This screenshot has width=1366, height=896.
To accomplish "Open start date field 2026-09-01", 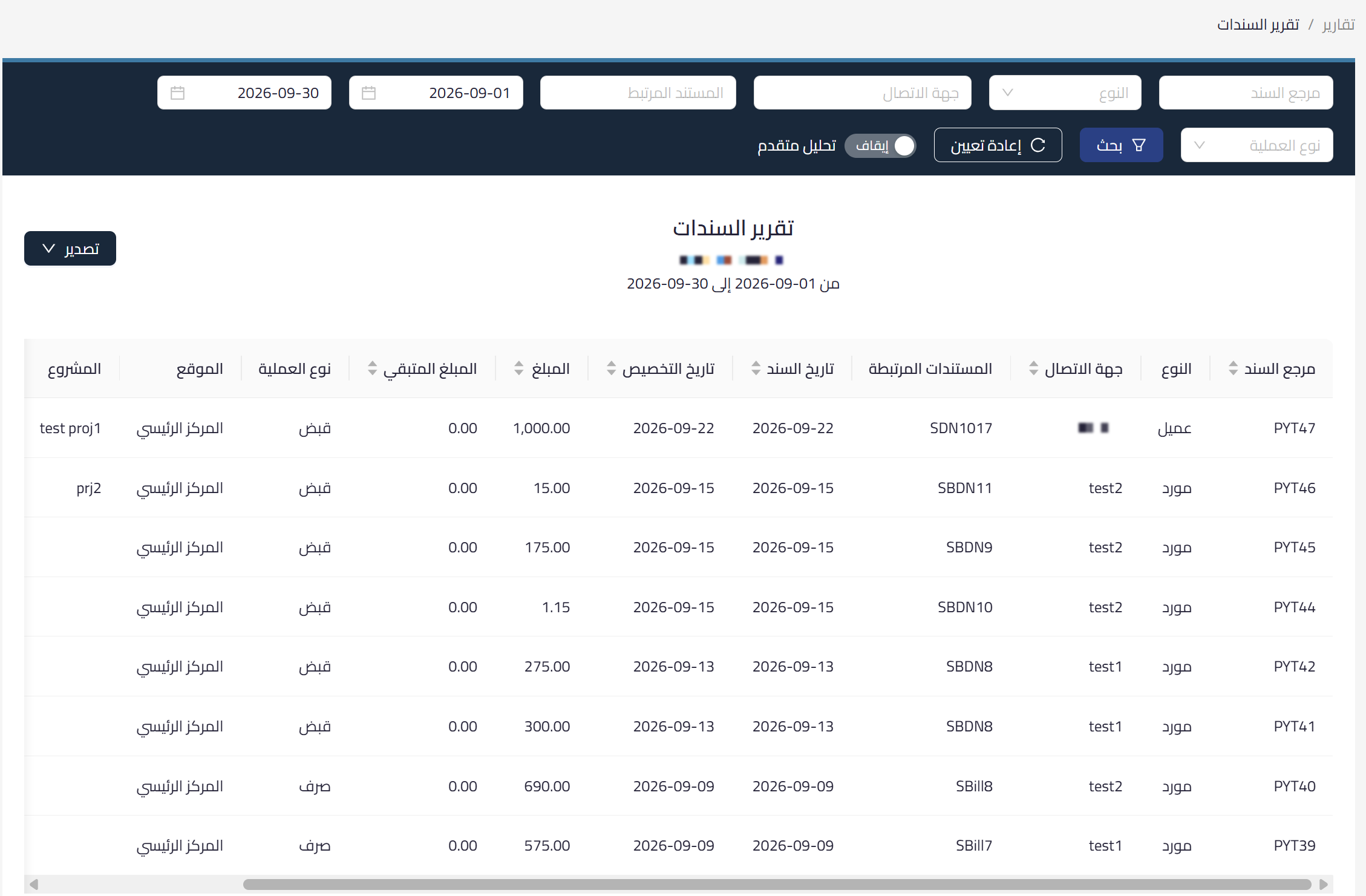I will pyautogui.click(x=436, y=93).
